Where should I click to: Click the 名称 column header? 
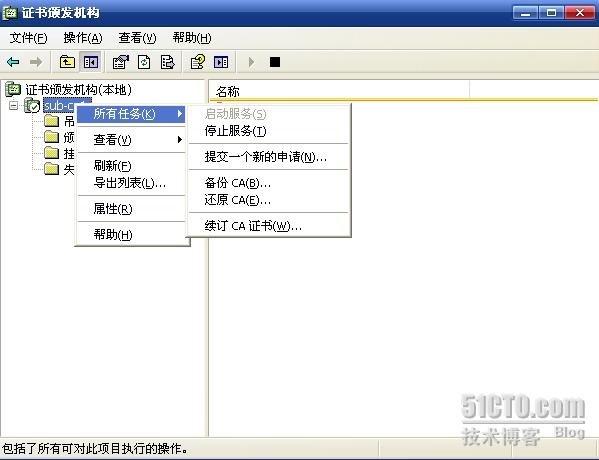coord(339,91)
